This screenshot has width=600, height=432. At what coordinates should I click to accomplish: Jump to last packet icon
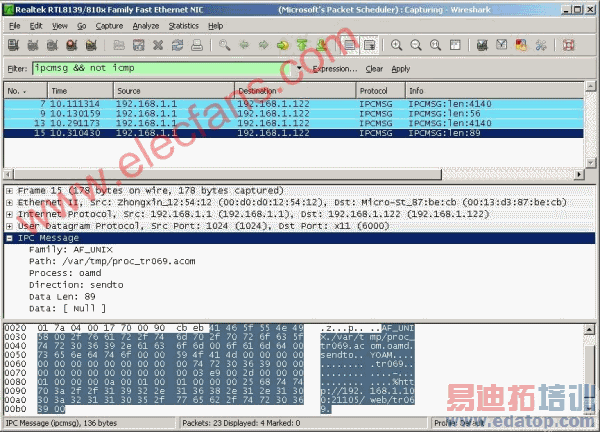(322, 45)
